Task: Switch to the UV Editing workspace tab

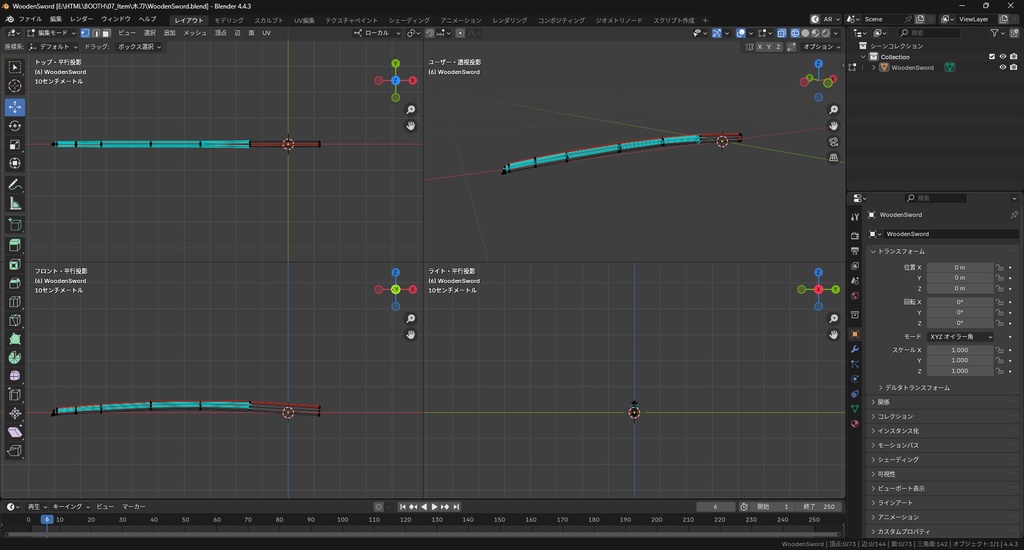Action: click(304, 20)
